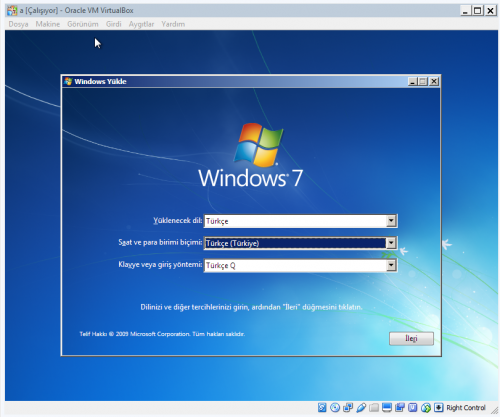
Task: Open the USB devices status icon
Action: click(x=361, y=407)
